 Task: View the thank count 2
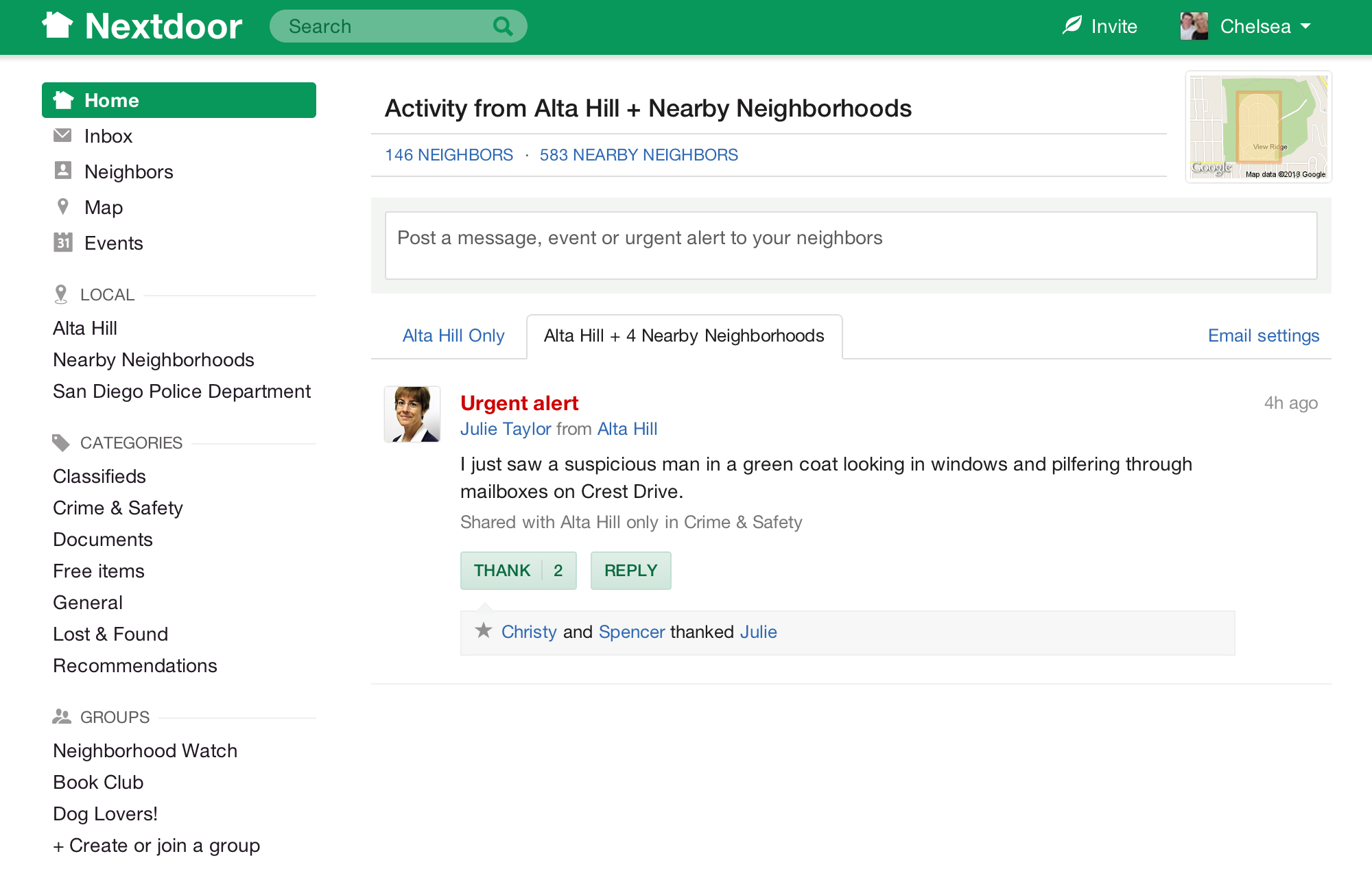click(x=558, y=571)
